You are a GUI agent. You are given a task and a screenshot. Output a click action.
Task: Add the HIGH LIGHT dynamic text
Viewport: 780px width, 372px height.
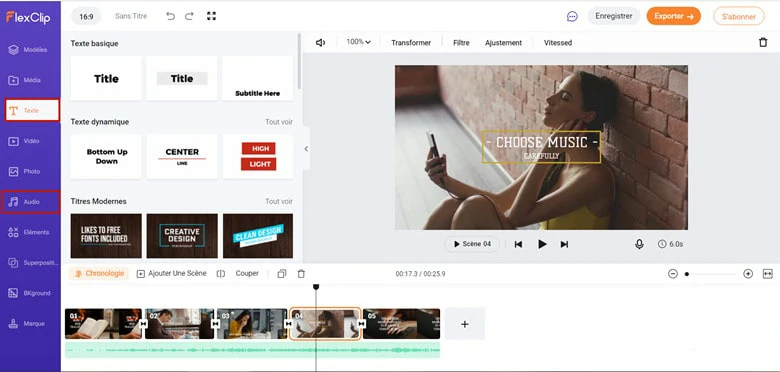[x=257, y=157]
